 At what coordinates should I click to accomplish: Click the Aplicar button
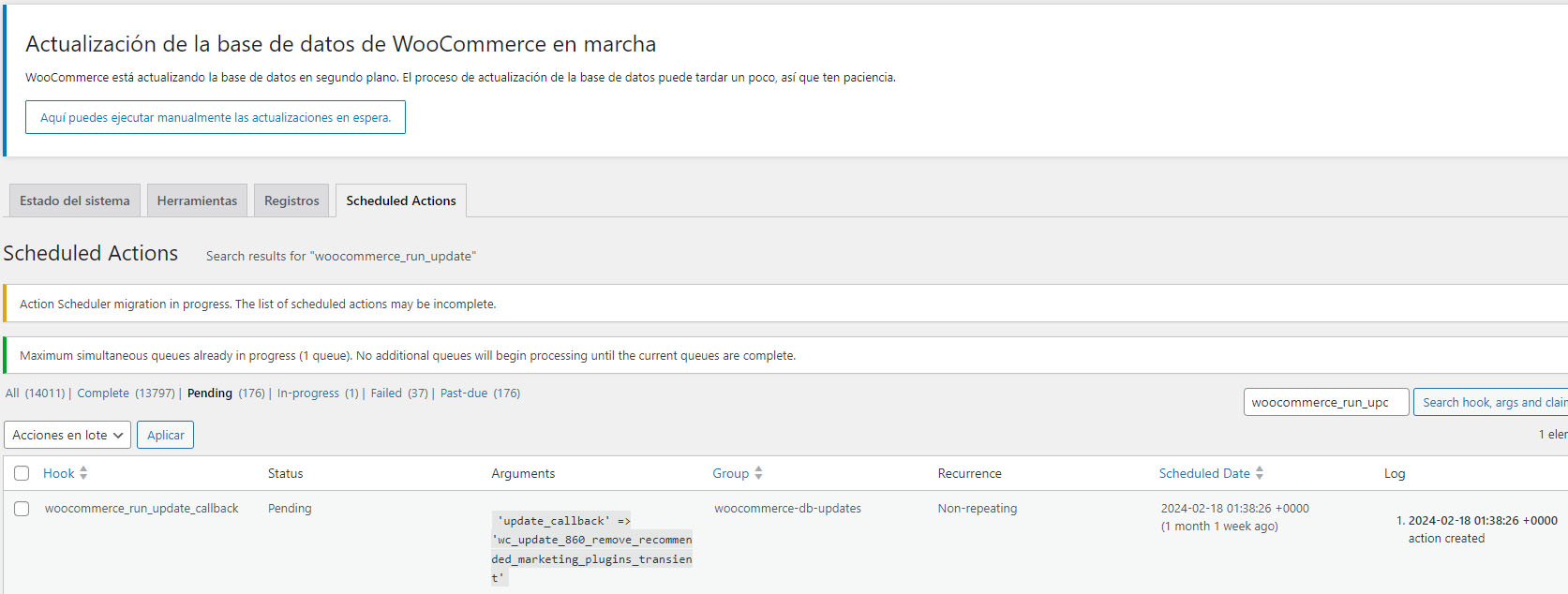tap(166, 435)
